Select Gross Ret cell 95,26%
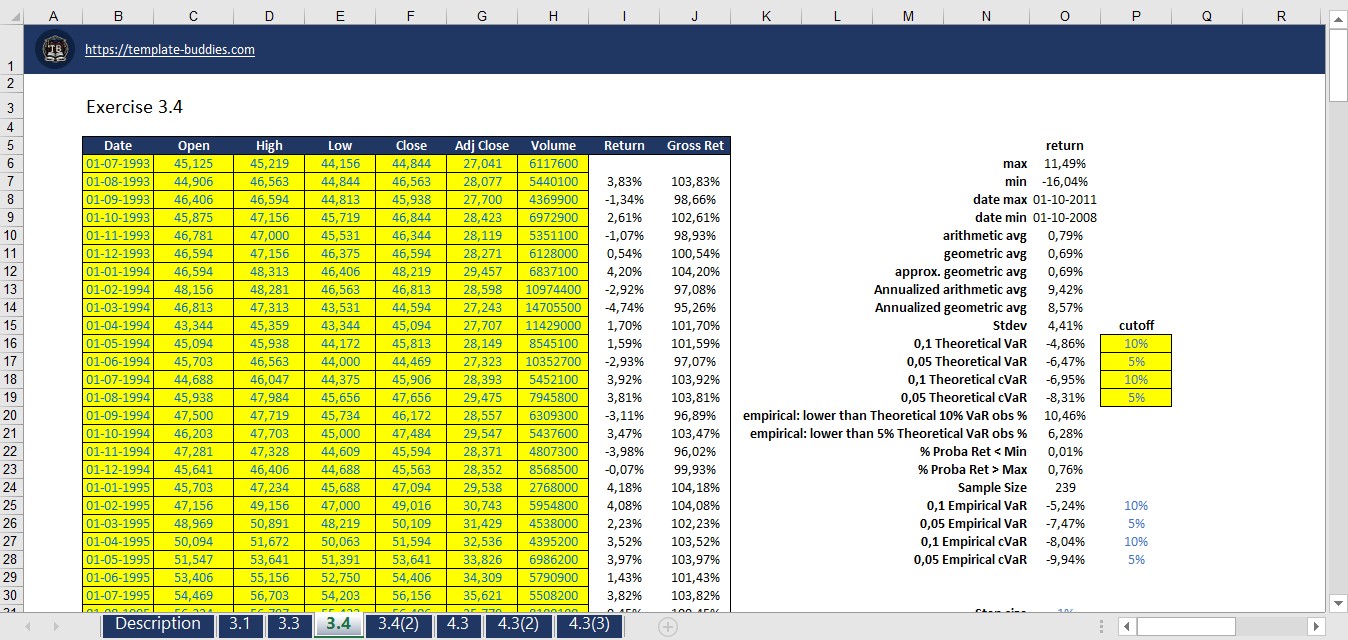1348x640 pixels. (695, 307)
